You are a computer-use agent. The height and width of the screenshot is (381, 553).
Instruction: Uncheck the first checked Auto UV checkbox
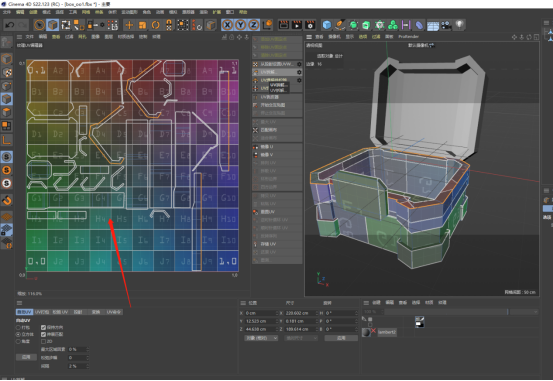pos(43,327)
